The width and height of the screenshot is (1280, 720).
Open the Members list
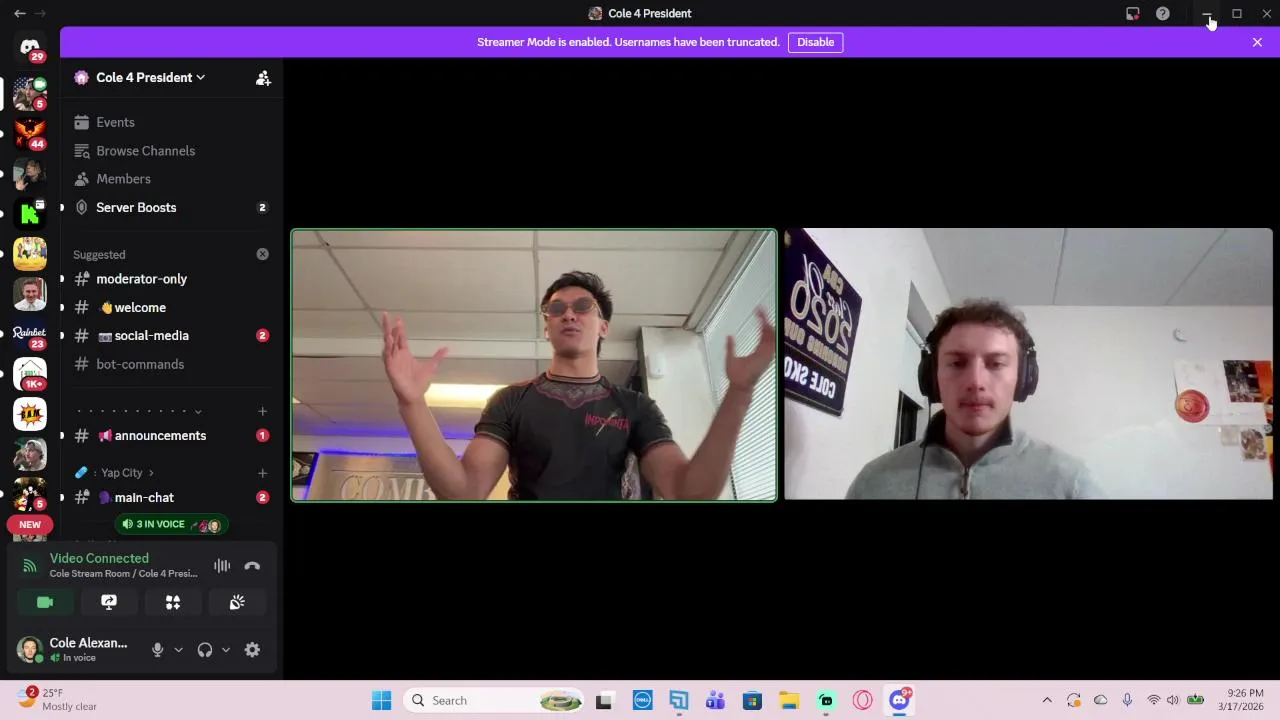(x=171, y=179)
